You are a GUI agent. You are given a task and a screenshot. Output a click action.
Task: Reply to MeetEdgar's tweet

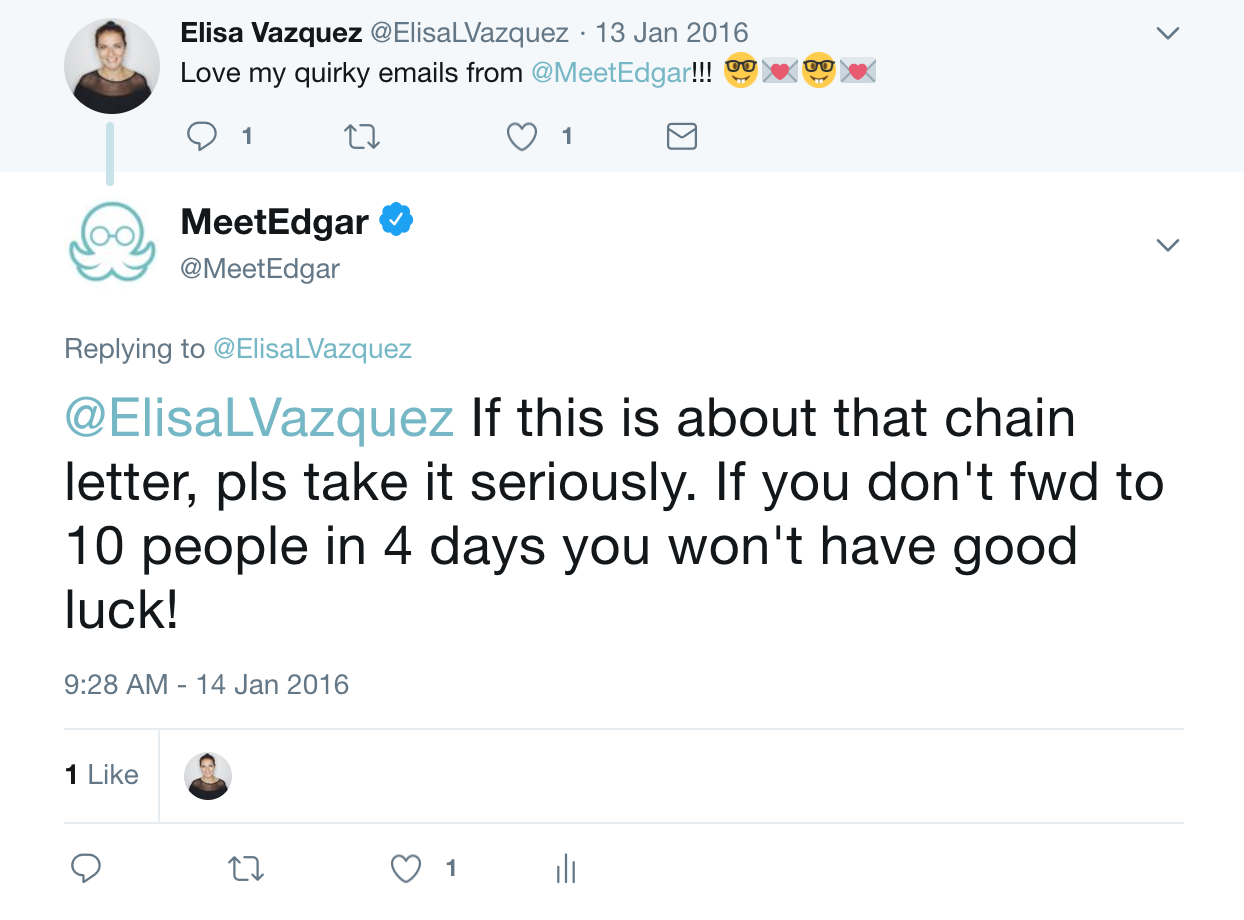tap(87, 868)
